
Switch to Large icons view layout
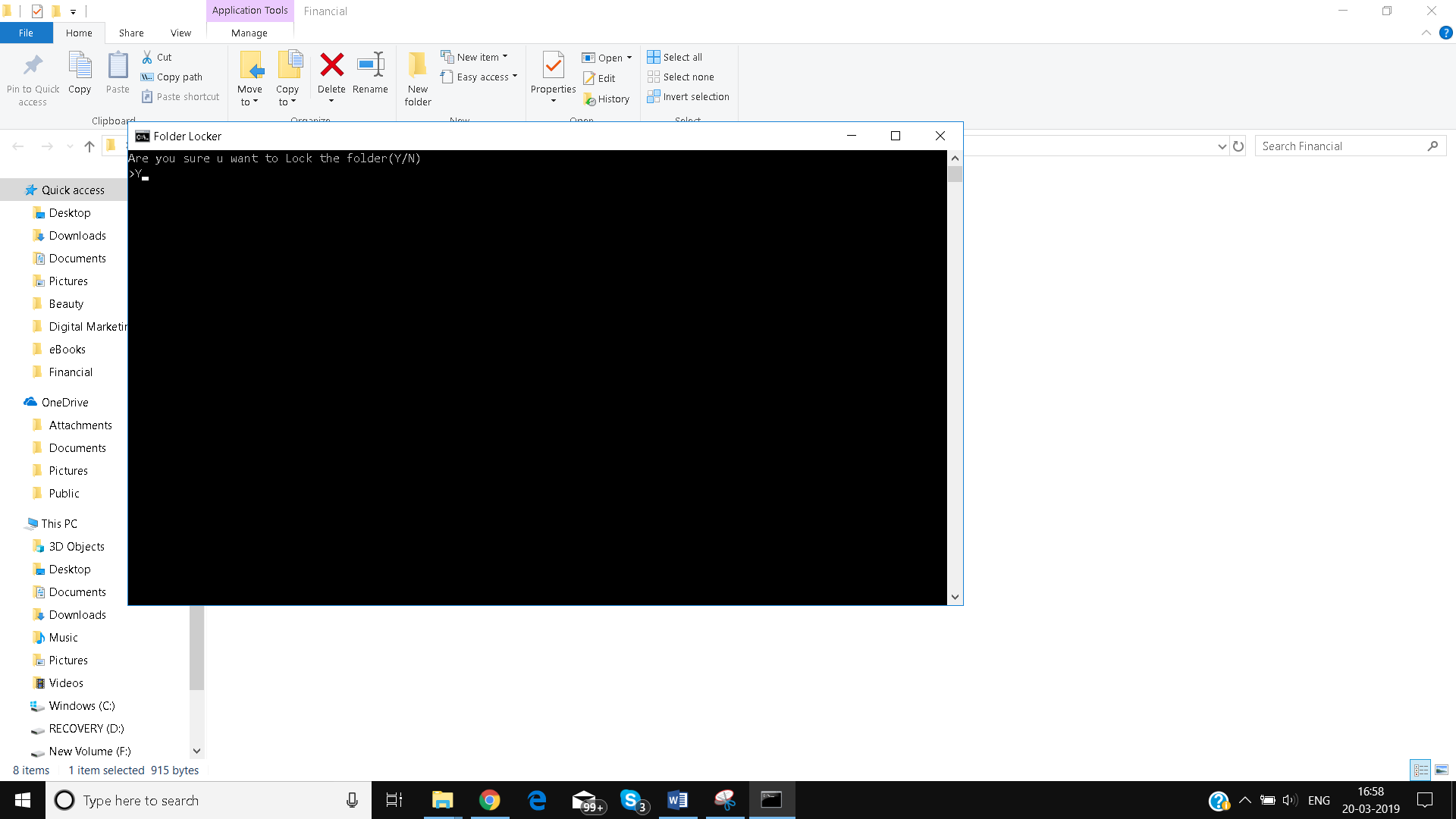tap(1442, 770)
